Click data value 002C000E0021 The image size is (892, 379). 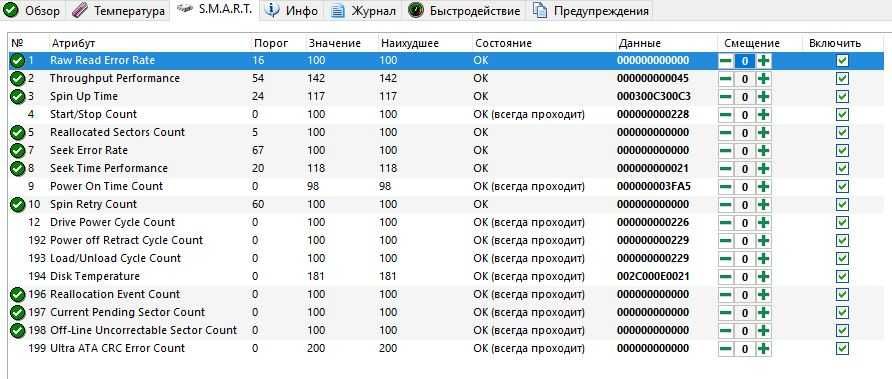tap(654, 277)
